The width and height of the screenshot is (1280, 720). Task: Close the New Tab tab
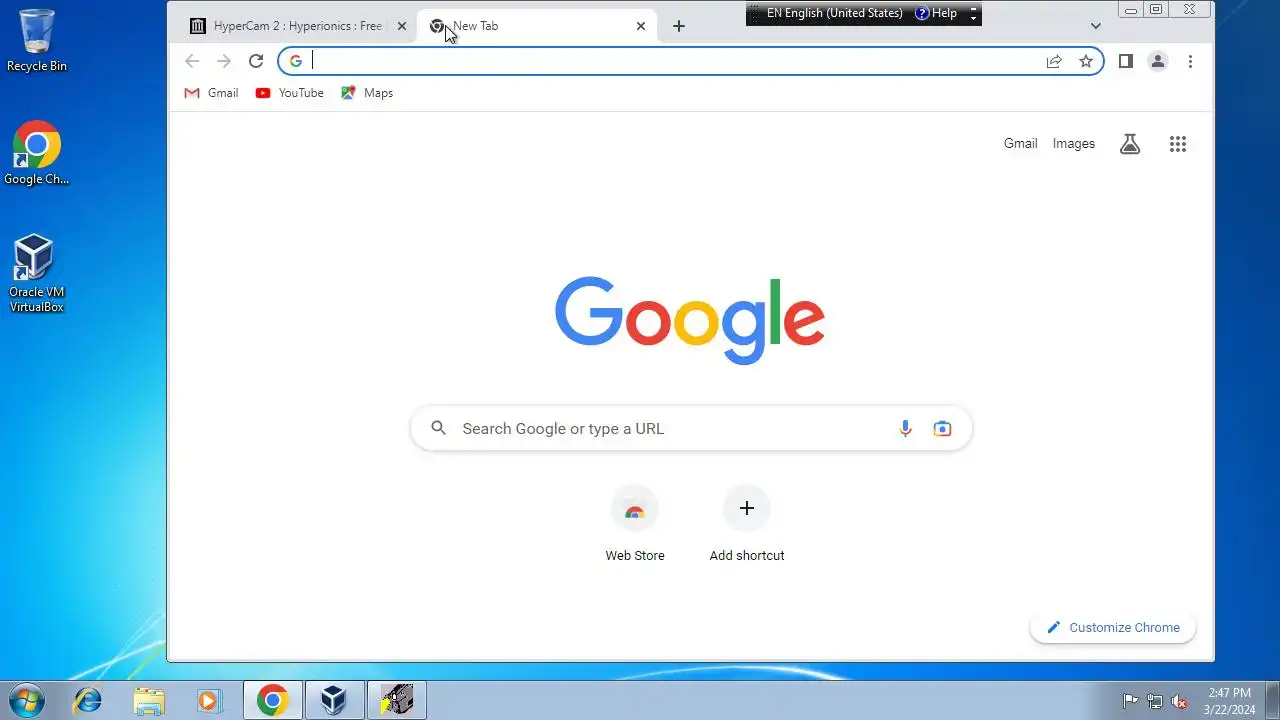click(x=641, y=26)
